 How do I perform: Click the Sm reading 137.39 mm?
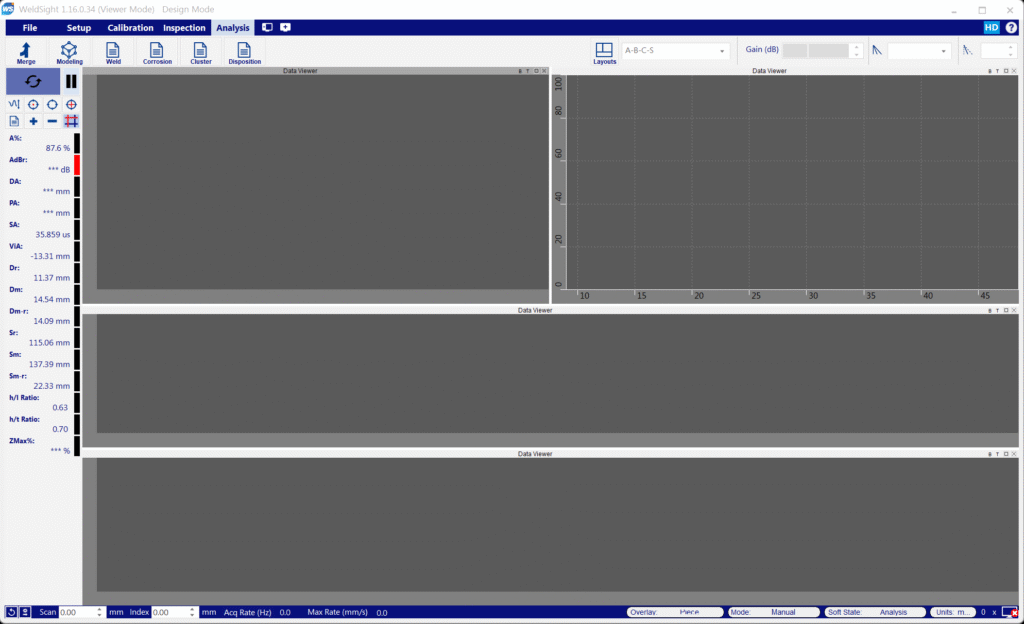click(x=49, y=364)
